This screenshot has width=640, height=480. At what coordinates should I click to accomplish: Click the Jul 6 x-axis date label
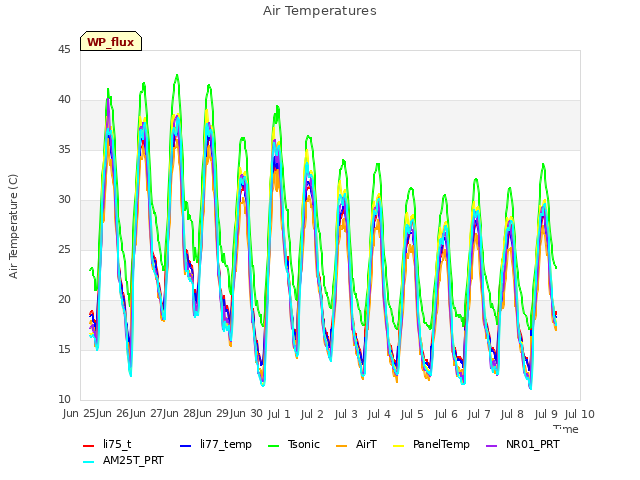pyautogui.click(x=446, y=414)
